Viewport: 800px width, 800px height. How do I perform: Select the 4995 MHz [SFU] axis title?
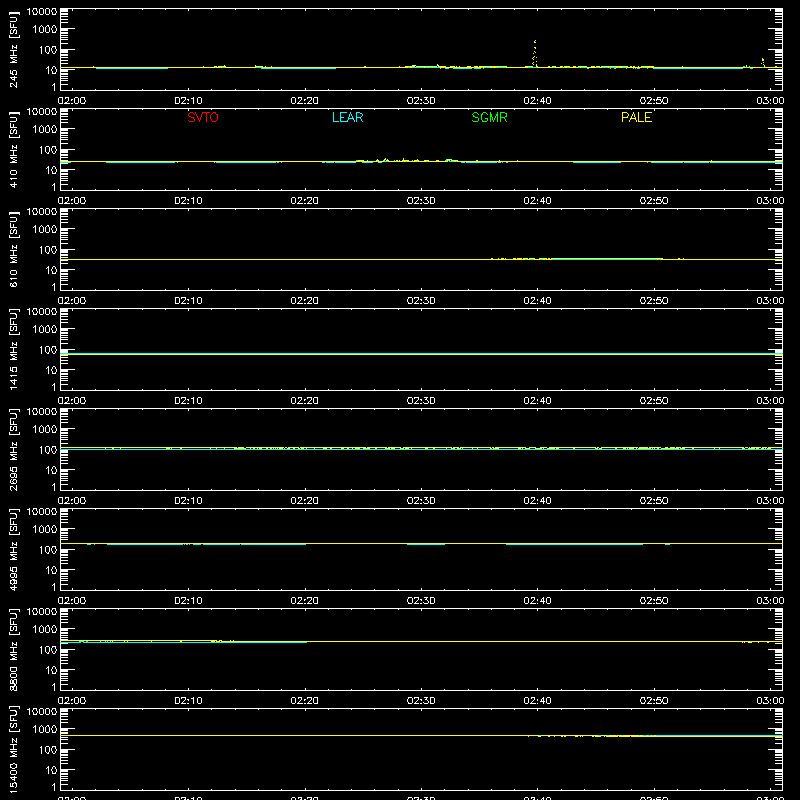pos(13,550)
